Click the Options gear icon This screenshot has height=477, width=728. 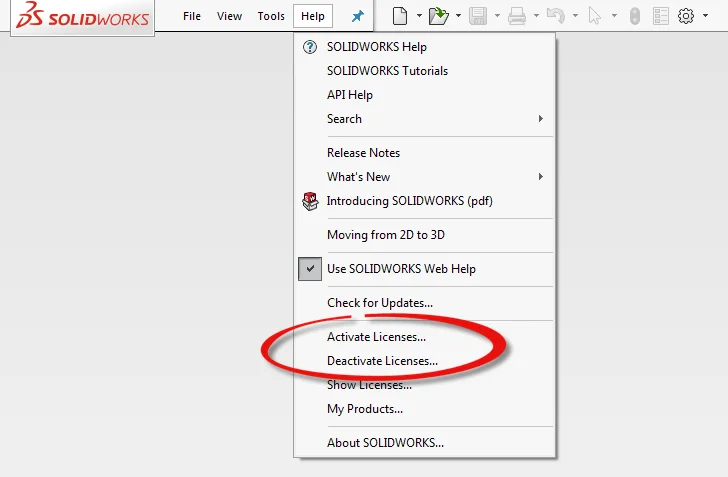click(686, 16)
